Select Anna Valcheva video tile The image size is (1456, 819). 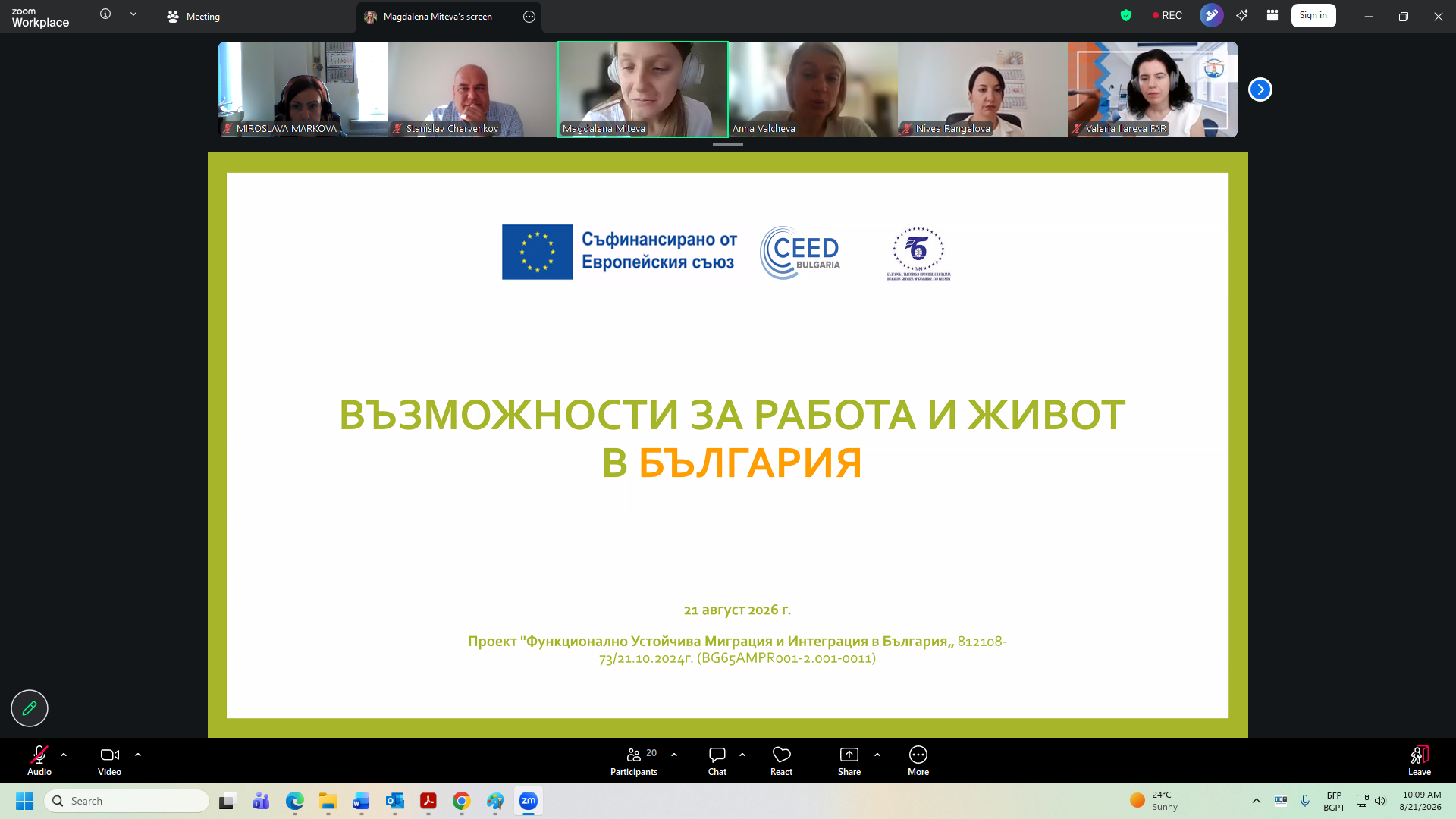813,89
